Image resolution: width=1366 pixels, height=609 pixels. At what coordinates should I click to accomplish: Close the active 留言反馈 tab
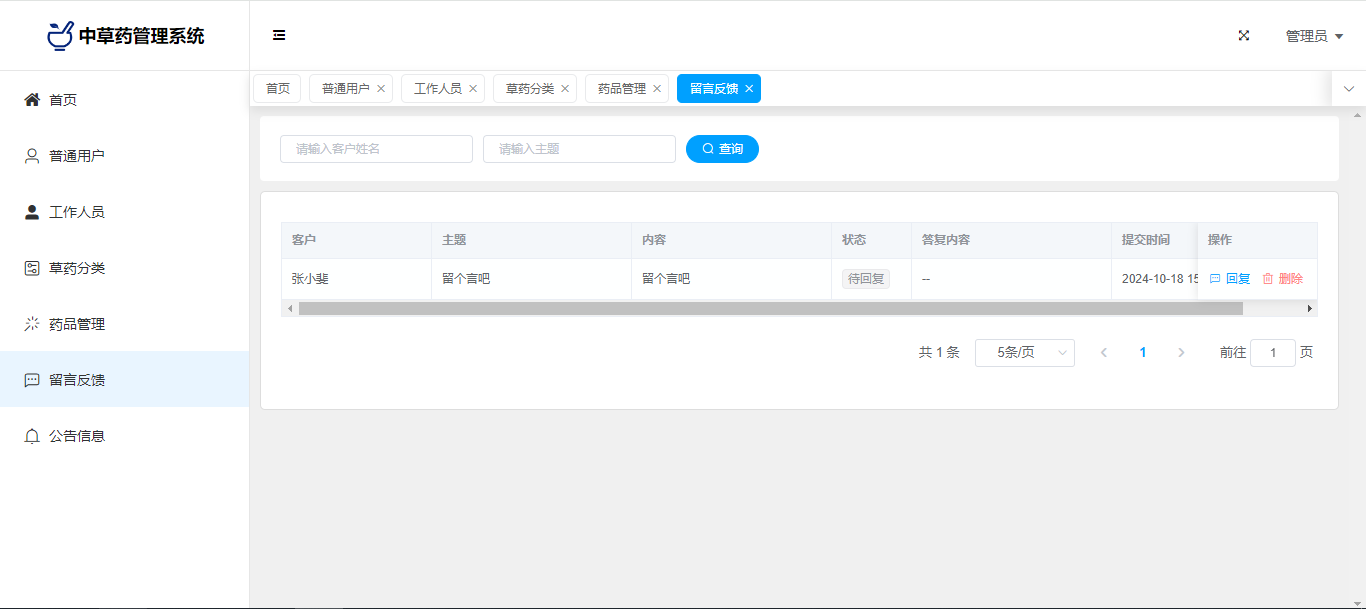749,89
